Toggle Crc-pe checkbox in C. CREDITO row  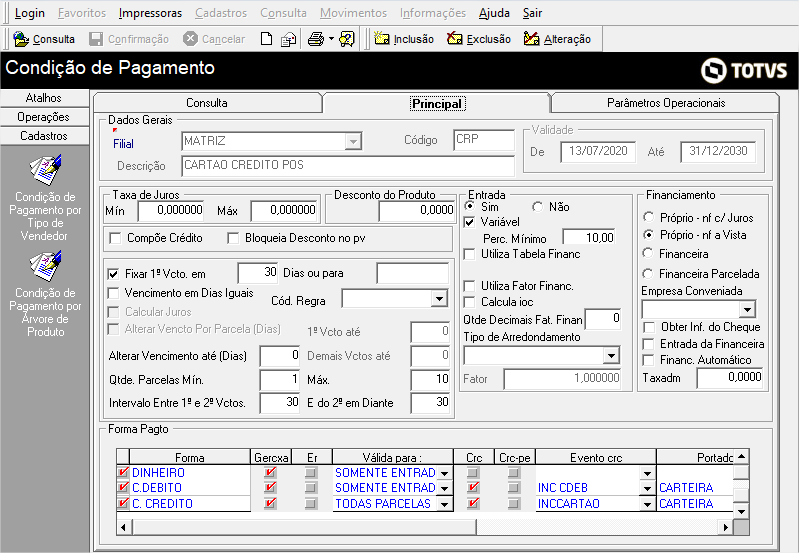pyautogui.click(x=514, y=504)
